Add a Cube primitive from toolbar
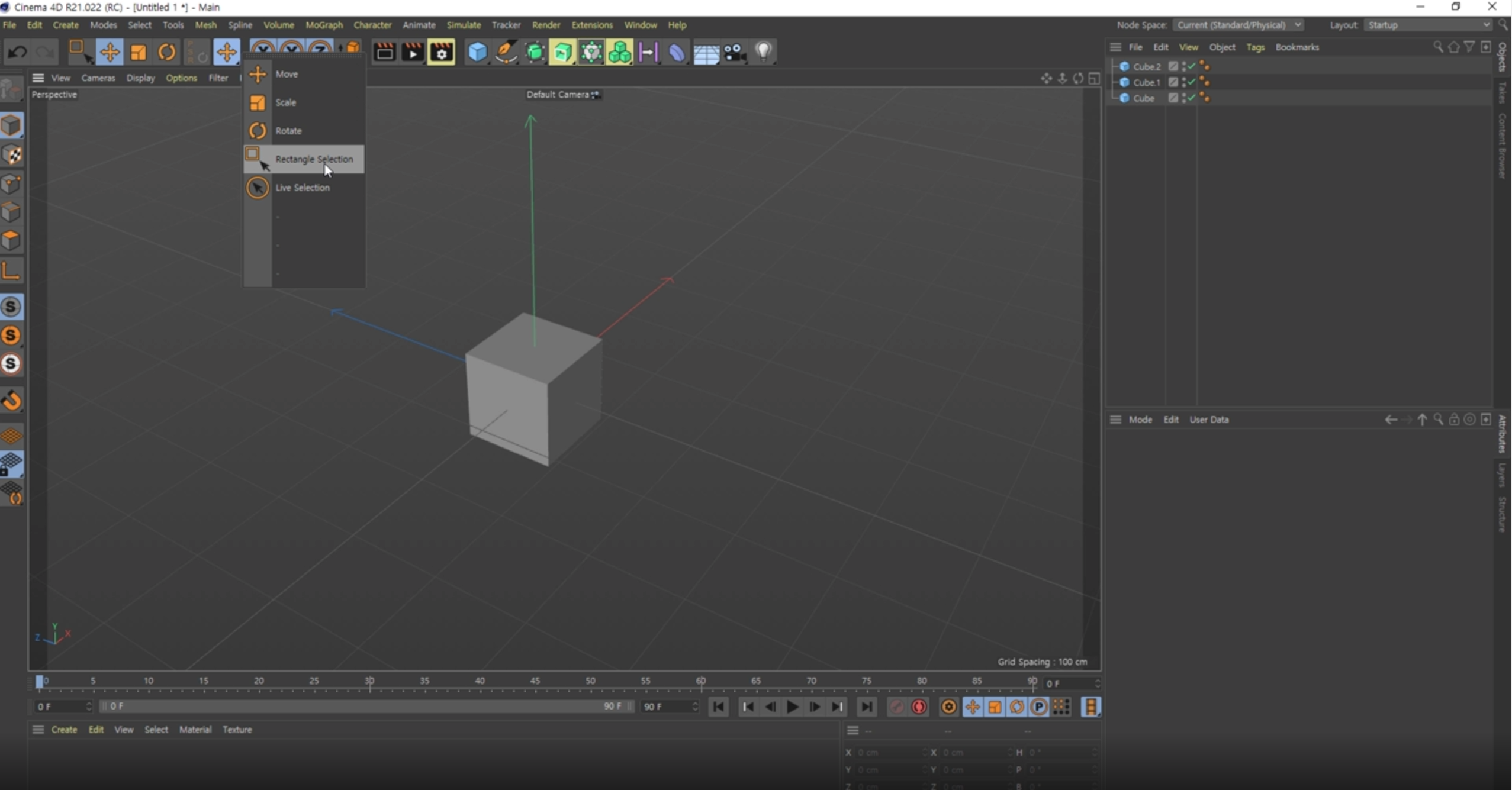Viewport: 1512px width, 790px height. pos(477,52)
